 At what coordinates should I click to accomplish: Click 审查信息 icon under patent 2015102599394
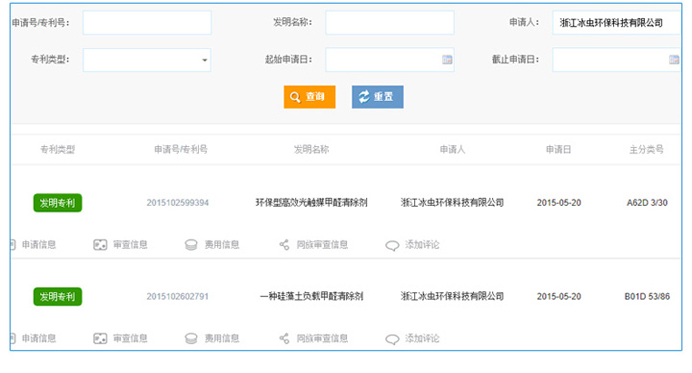[100, 245]
